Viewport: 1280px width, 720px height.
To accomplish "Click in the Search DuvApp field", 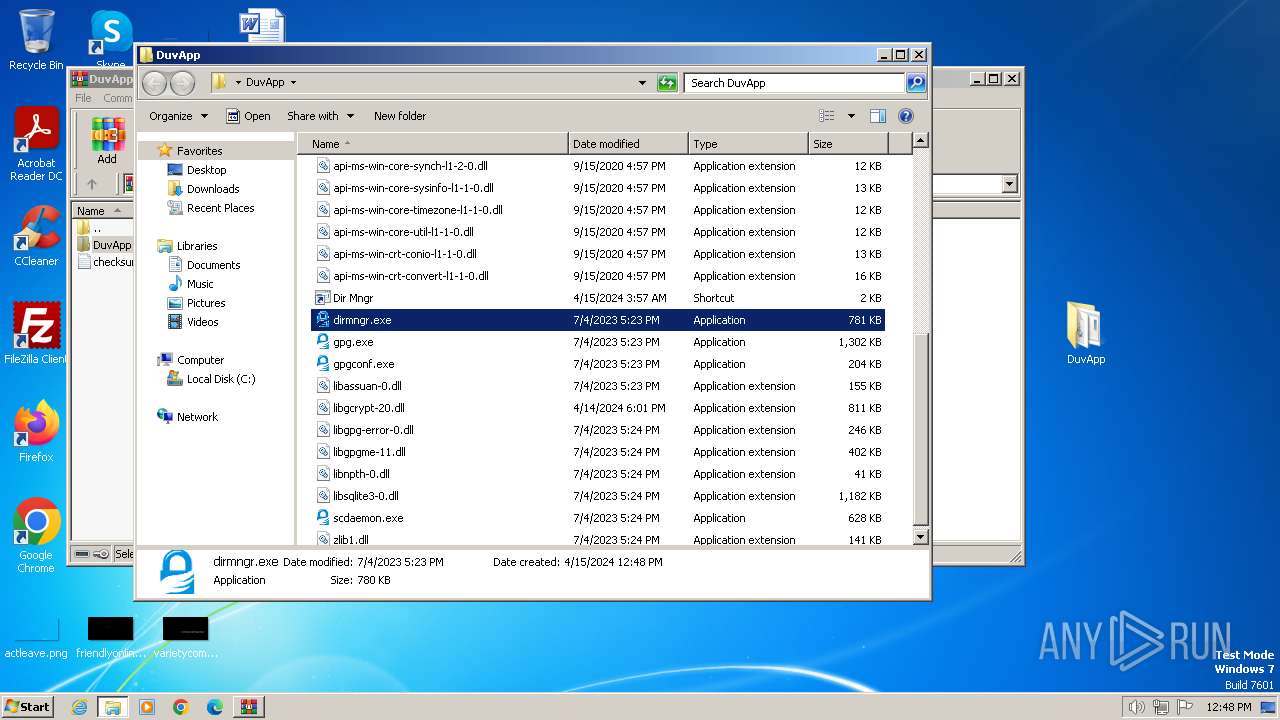I will click(x=795, y=83).
